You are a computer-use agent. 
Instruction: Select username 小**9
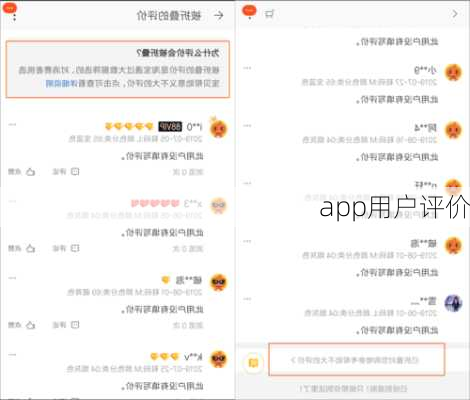[x=425, y=70]
